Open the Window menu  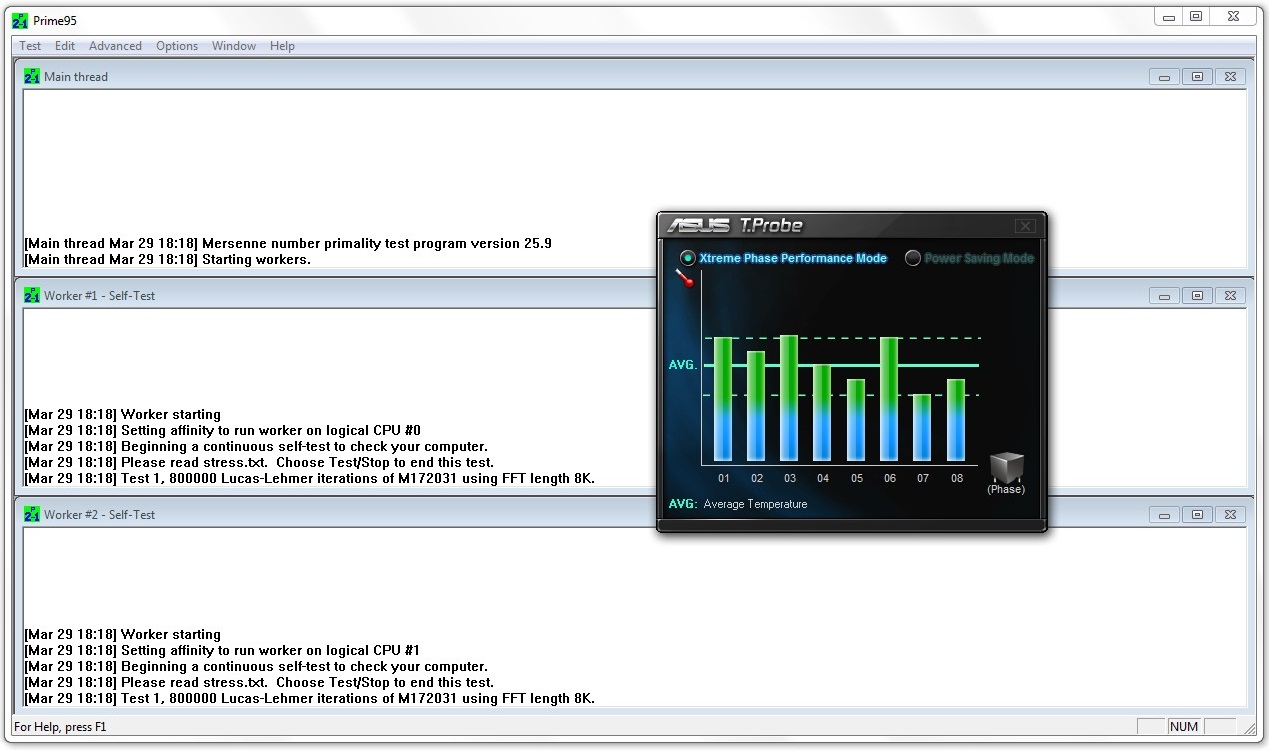[x=234, y=46]
